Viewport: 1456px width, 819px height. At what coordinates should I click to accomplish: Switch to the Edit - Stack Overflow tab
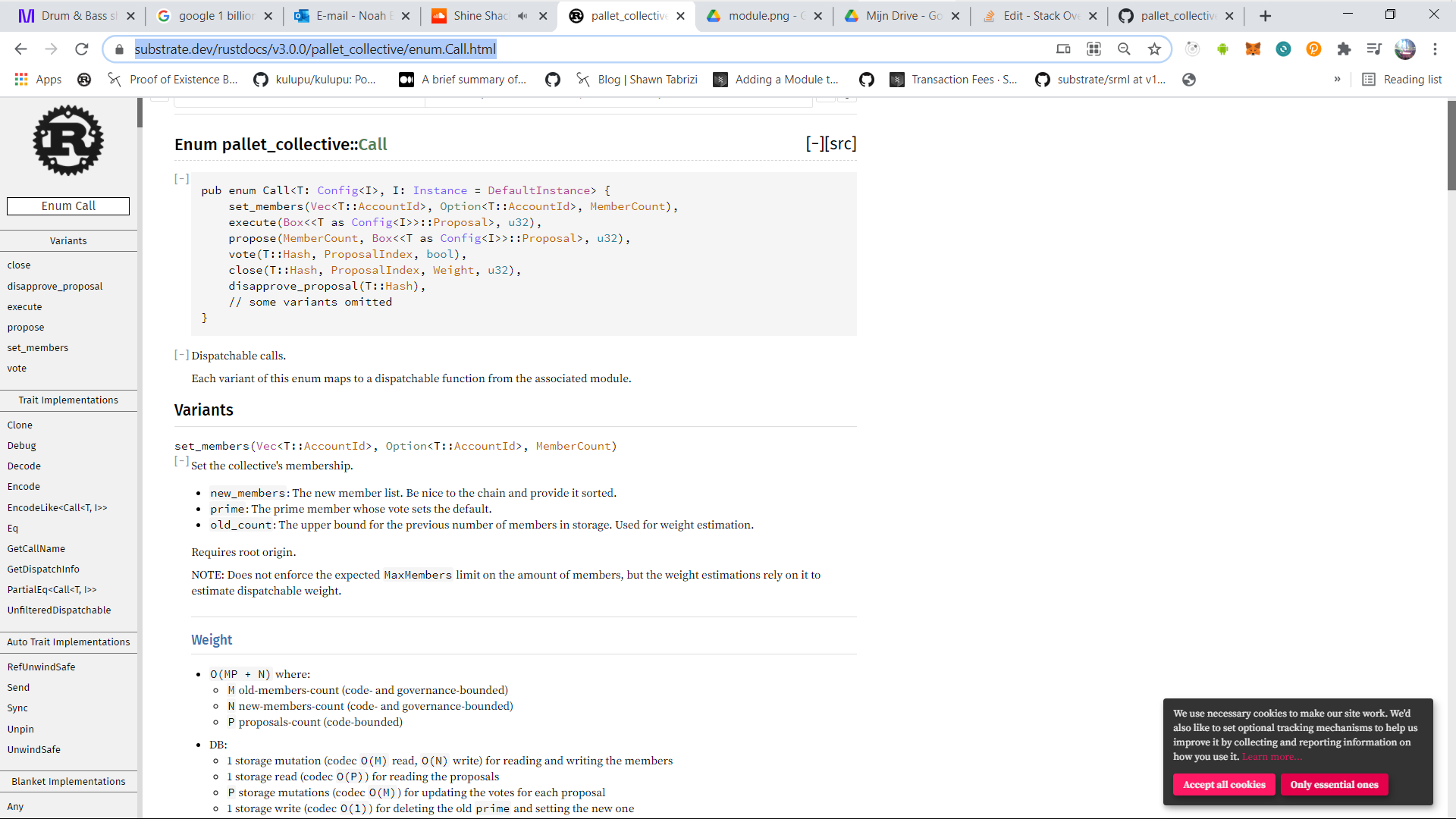pos(1039,16)
